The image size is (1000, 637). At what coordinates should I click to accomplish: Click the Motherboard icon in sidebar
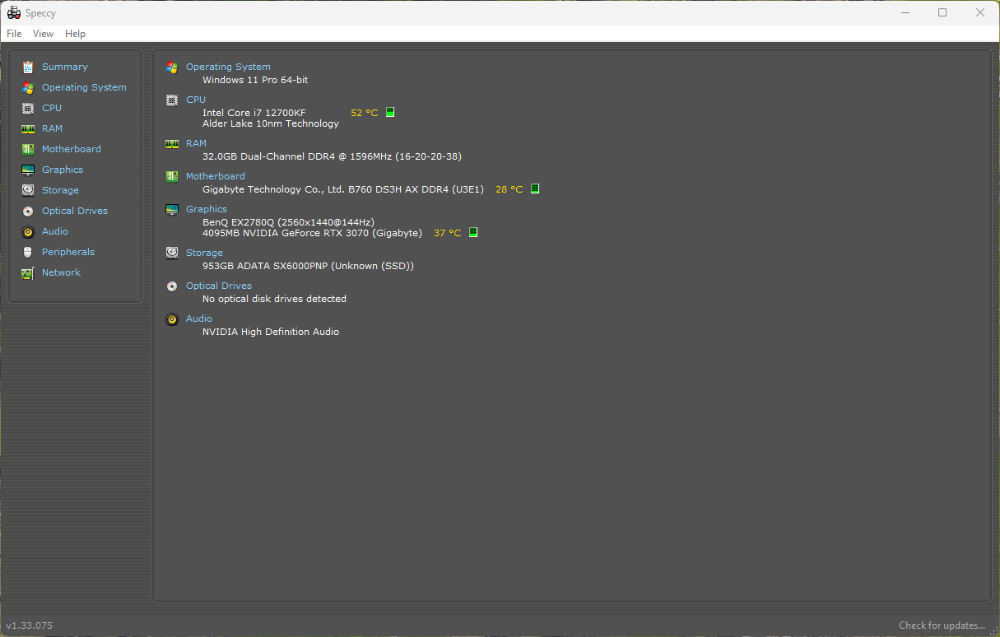[27, 149]
